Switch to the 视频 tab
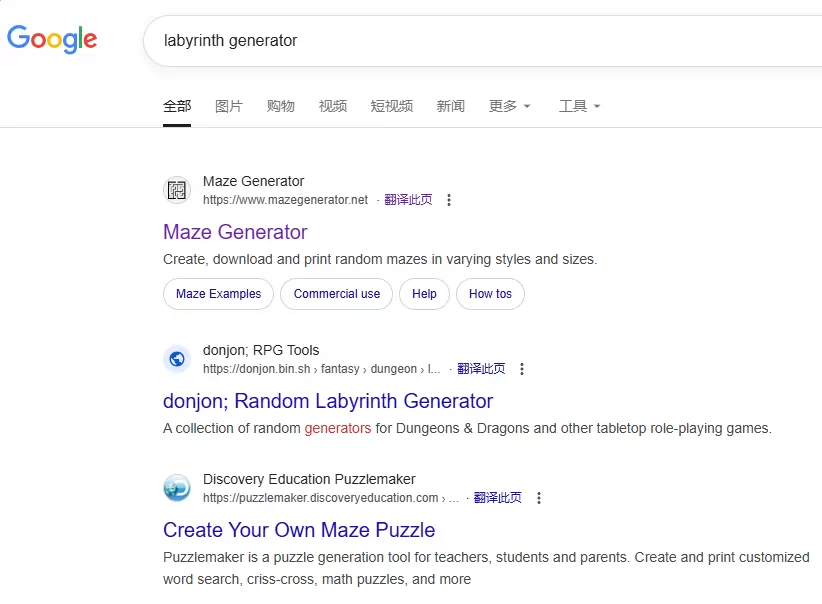The width and height of the screenshot is (822, 604). pyautogui.click(x=332, y=106)
